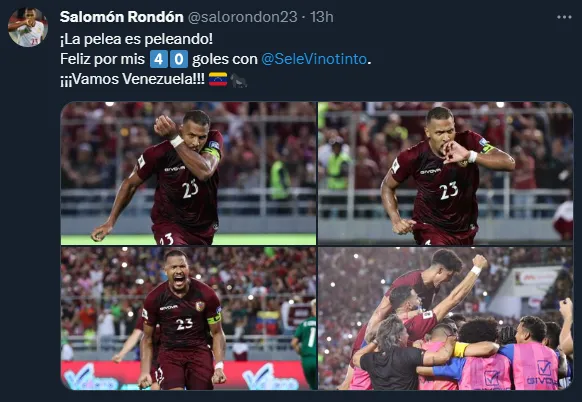Open the tweet's three-dot more options menu
Screen dimensions: 582x402
(564, 17)
